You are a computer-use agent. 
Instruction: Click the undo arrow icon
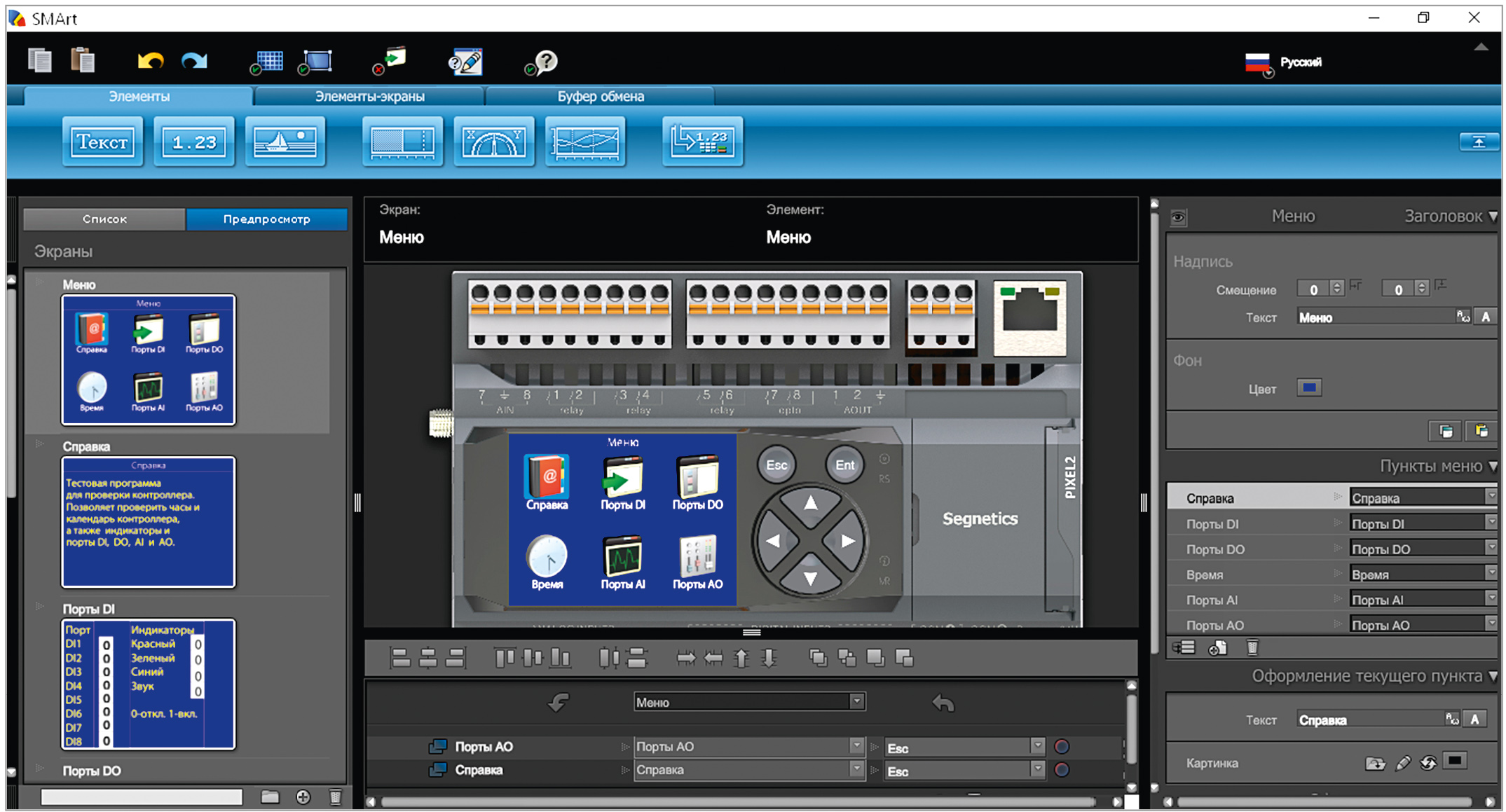coord(150,62)
